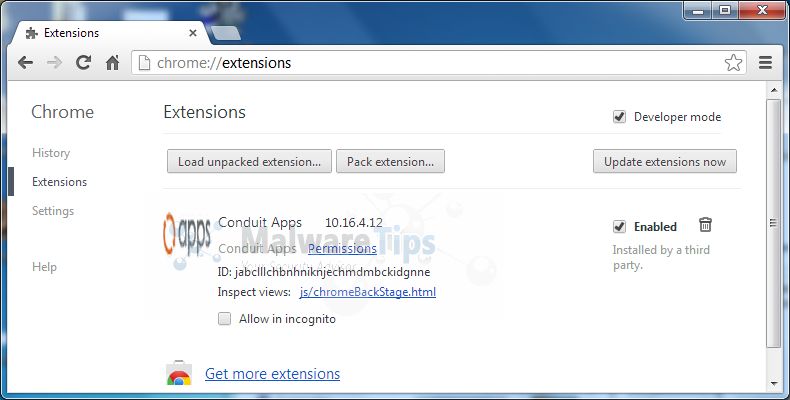This screenshot has width=790, height=400.
Task: Minimize the Chrome window
Action: point(698,10)
